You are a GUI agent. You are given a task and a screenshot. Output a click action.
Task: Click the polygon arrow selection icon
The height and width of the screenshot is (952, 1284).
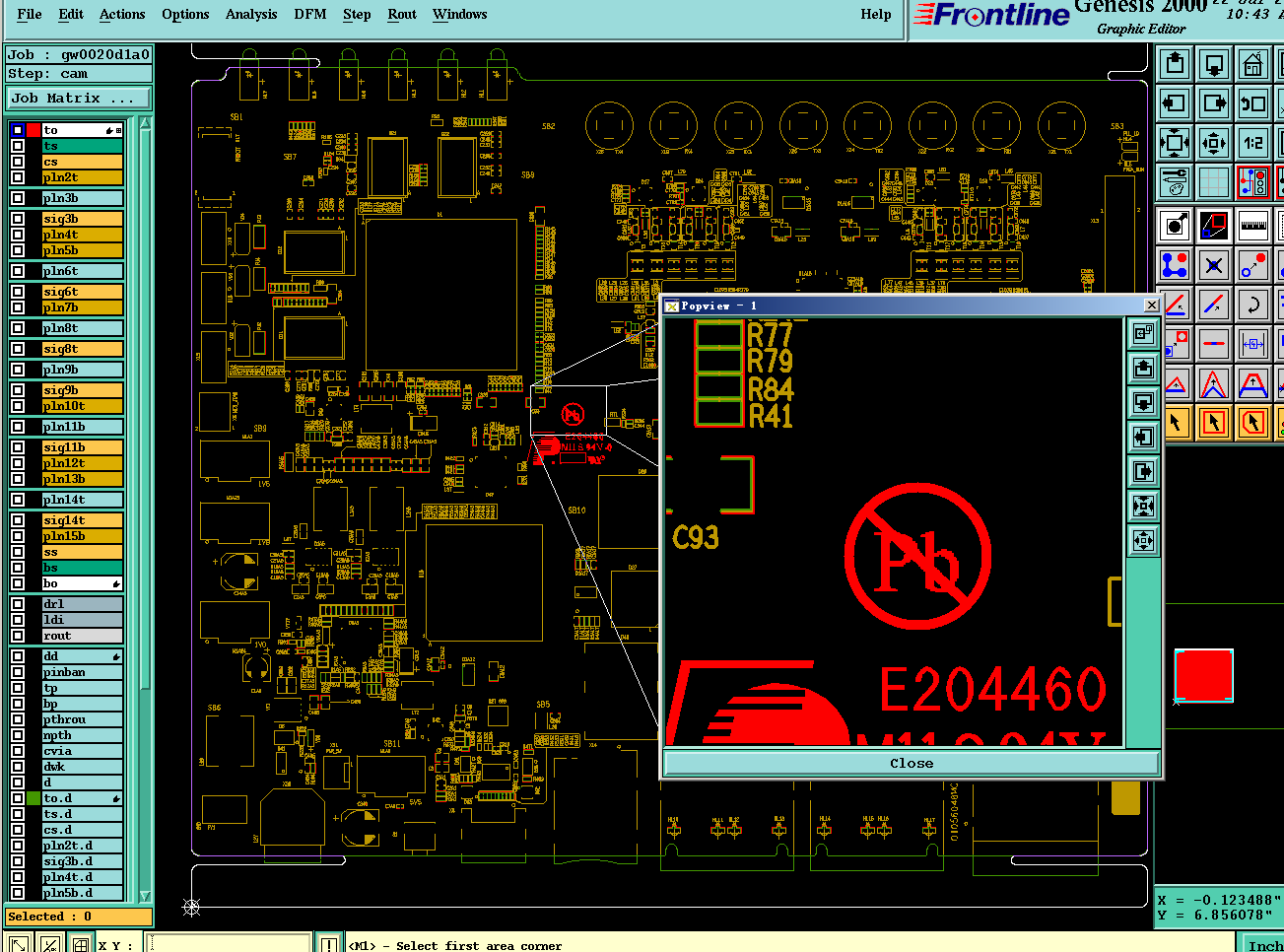1252,423
